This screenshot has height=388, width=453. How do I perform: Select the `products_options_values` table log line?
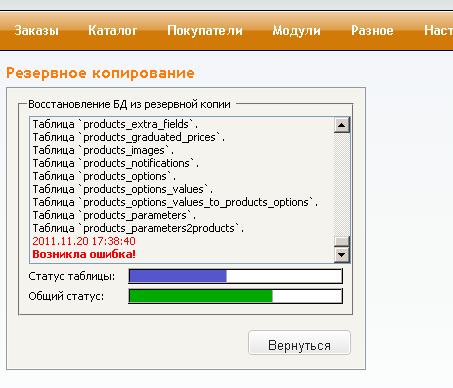click(123, 189)
